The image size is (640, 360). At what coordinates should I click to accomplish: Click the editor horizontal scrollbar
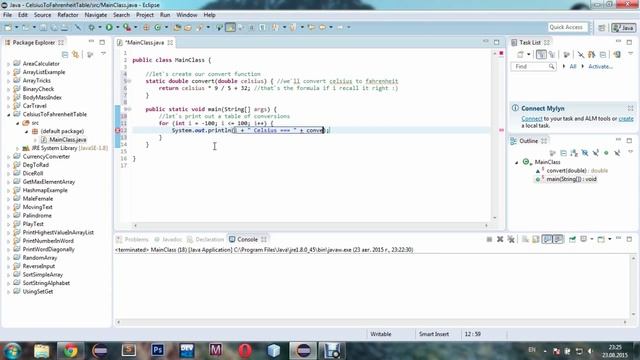(311, 225)
